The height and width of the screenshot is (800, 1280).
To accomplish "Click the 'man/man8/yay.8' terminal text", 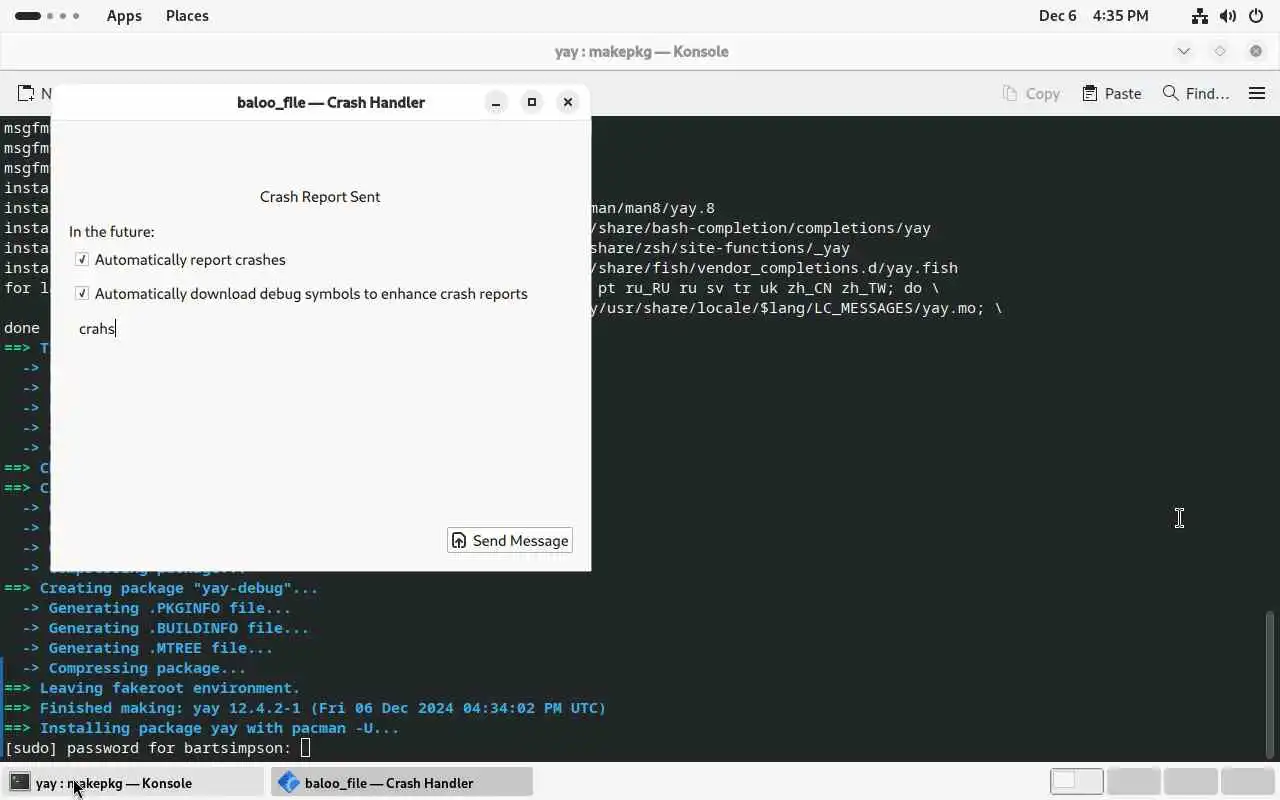I will (x=653, y=208).
